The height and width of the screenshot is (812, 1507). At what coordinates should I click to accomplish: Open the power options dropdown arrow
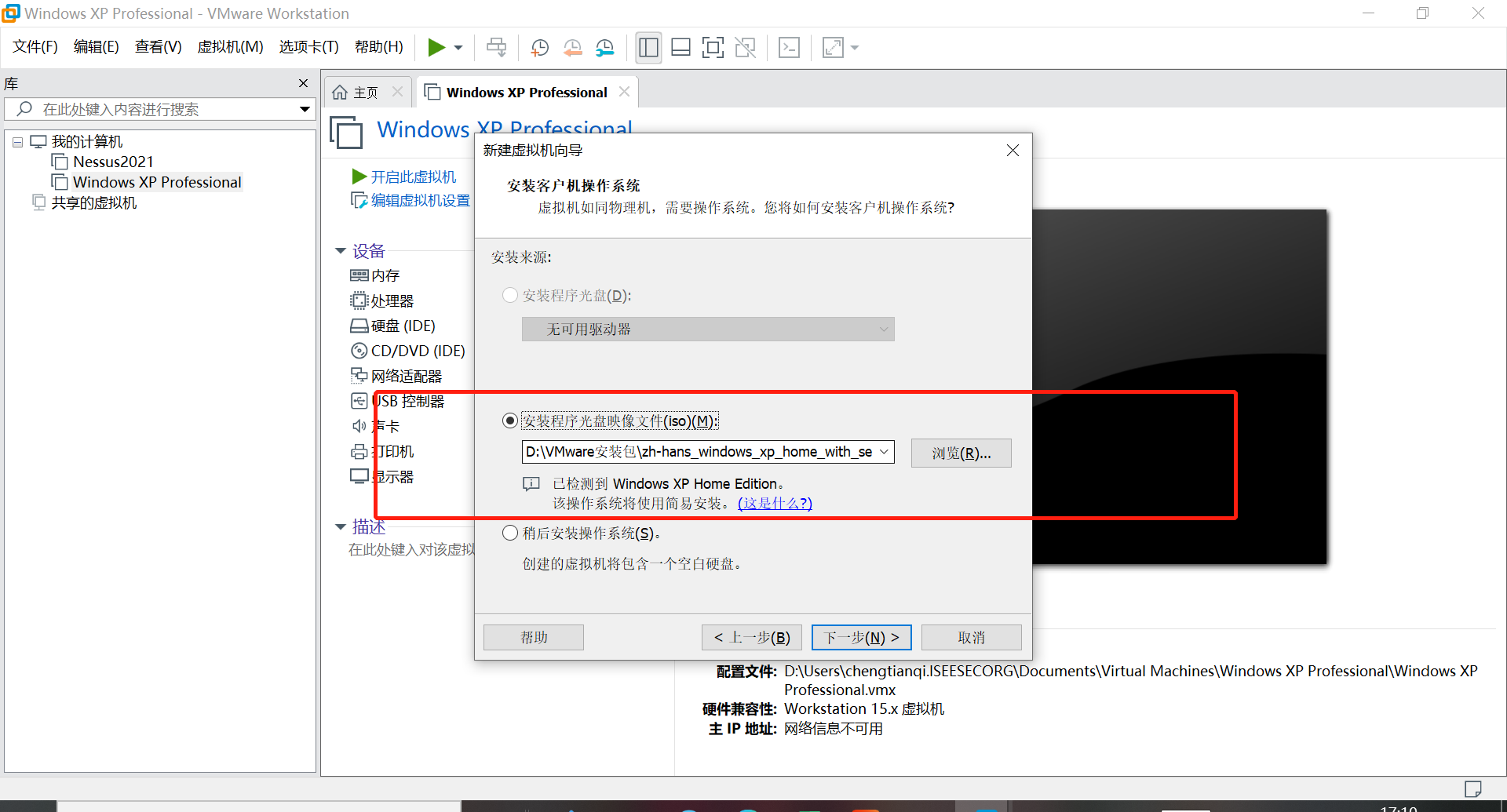pos(458,48)
